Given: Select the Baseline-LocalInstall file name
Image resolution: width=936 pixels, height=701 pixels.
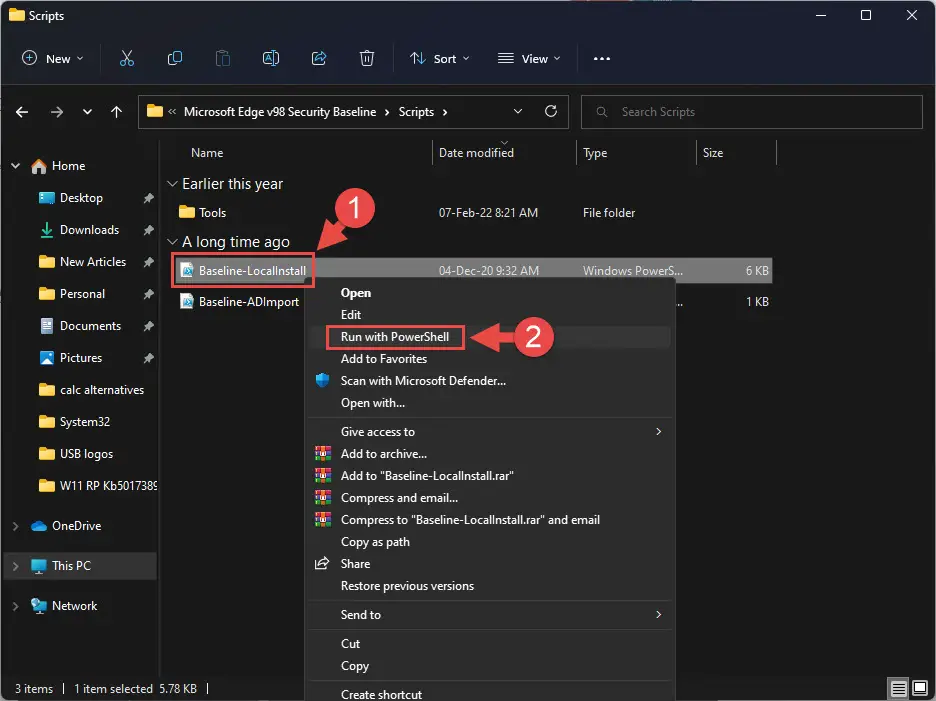Looking at the screenshot, I should (x=252, y=270).
